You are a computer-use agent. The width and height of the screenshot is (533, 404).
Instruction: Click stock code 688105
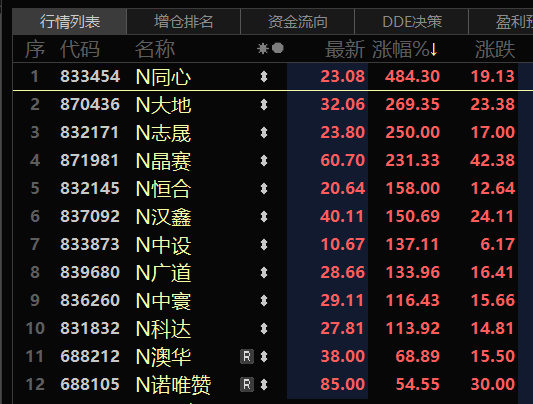coord(90,385)
